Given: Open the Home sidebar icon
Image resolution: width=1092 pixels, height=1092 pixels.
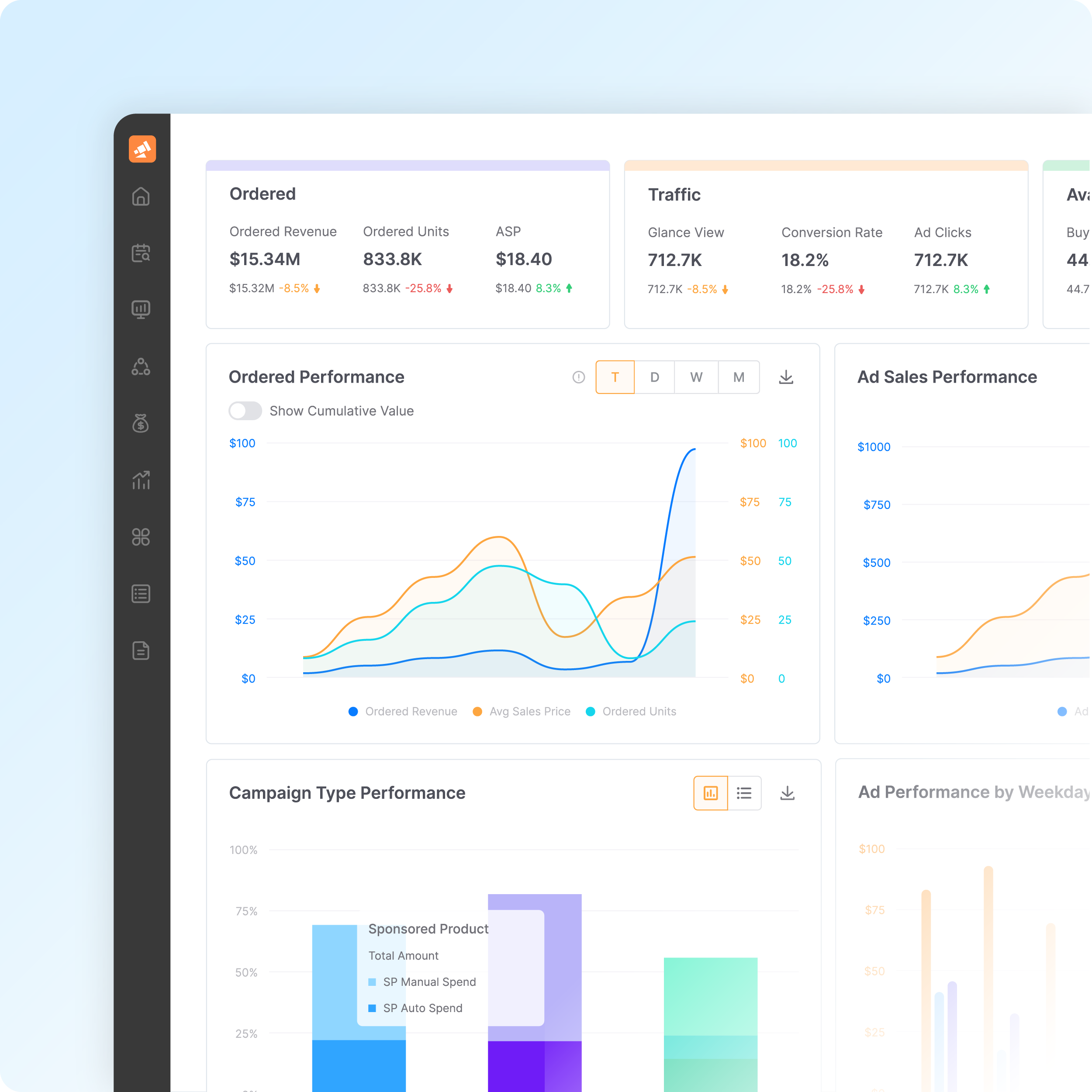Looking at the screenshot, I should 141,197.
